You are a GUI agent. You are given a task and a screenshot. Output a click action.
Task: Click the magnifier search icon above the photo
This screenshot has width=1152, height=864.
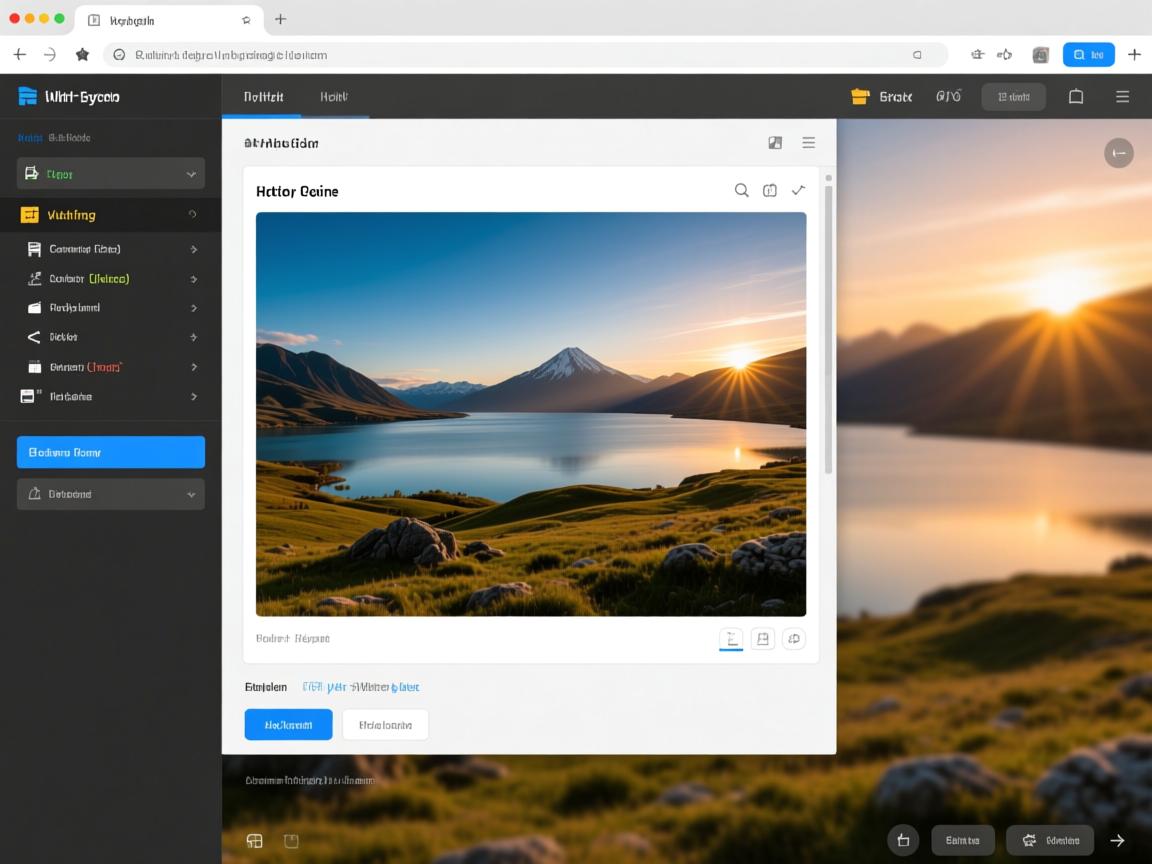(742, 190)
